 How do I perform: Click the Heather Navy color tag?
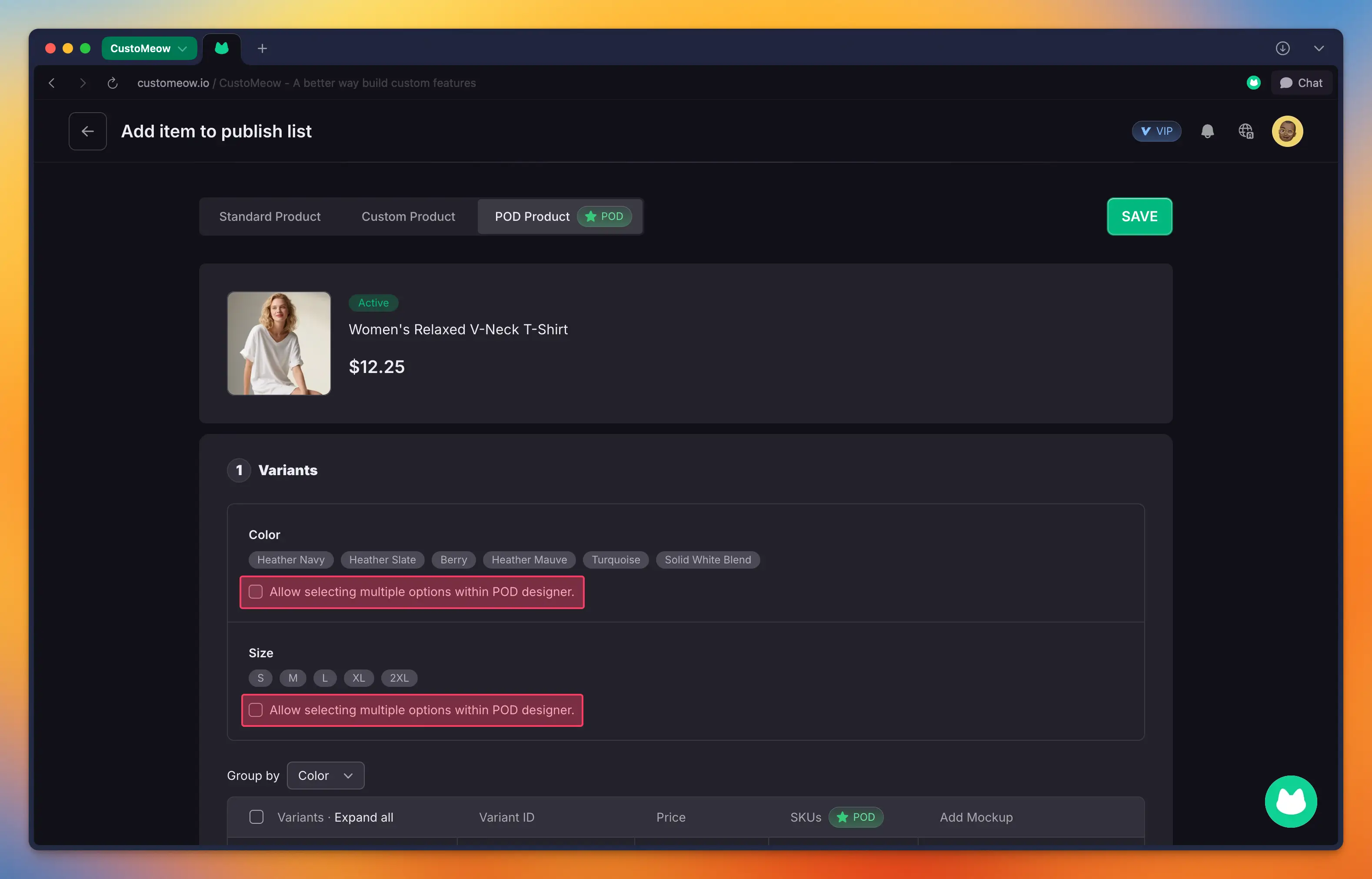pyautogui.click(x=291, y=559)
